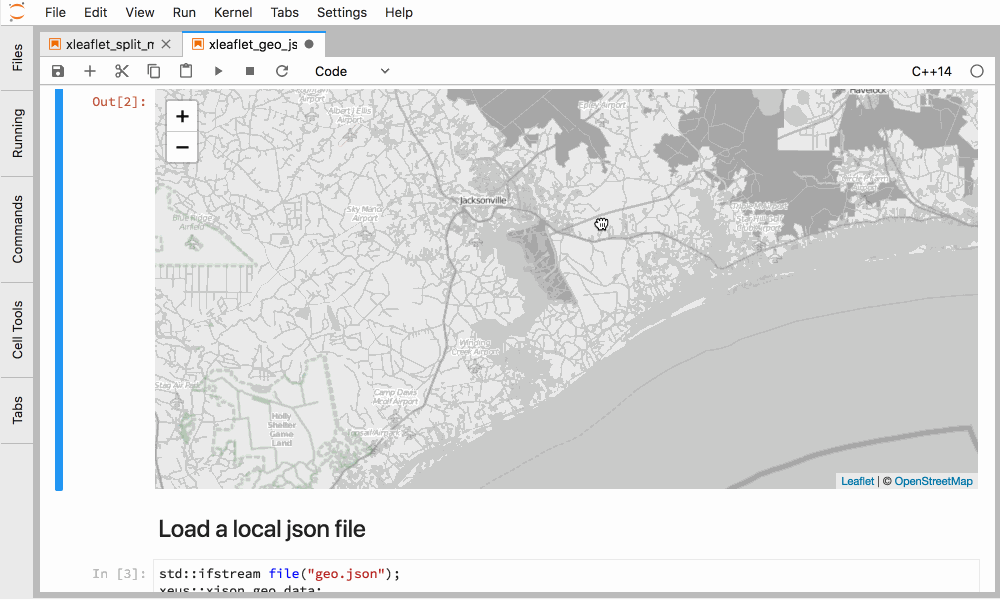Zoom in on the map

pyautogui.click(x=182, y=116)
